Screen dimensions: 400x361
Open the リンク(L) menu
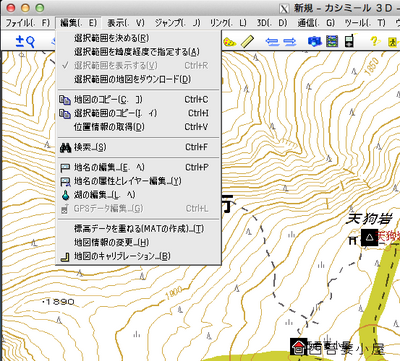(x=228, y=23)
